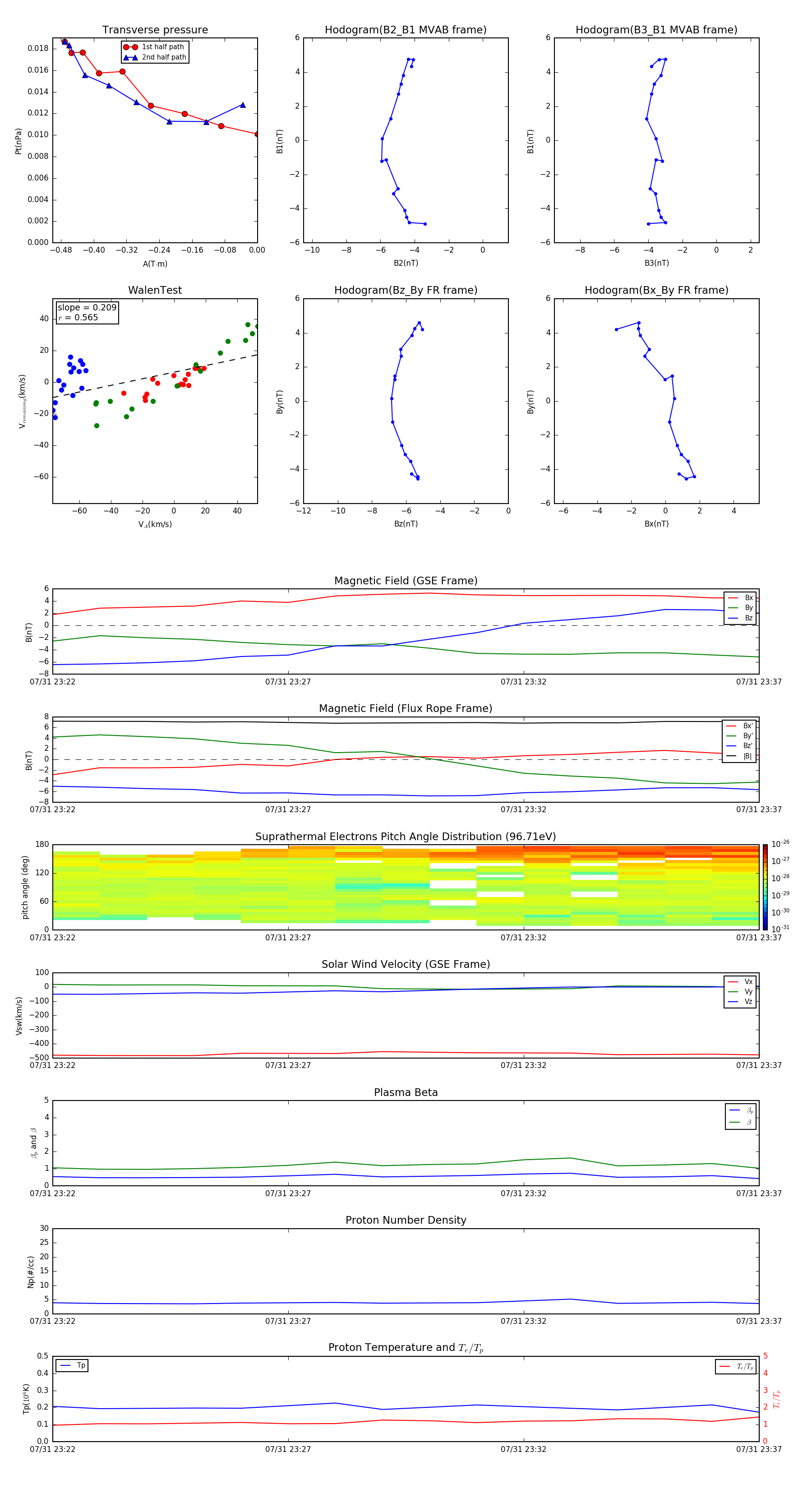Click '|B|' in the Flux Rope Frame legend
The image size is (812, 1489).
[x=748, y=756]
